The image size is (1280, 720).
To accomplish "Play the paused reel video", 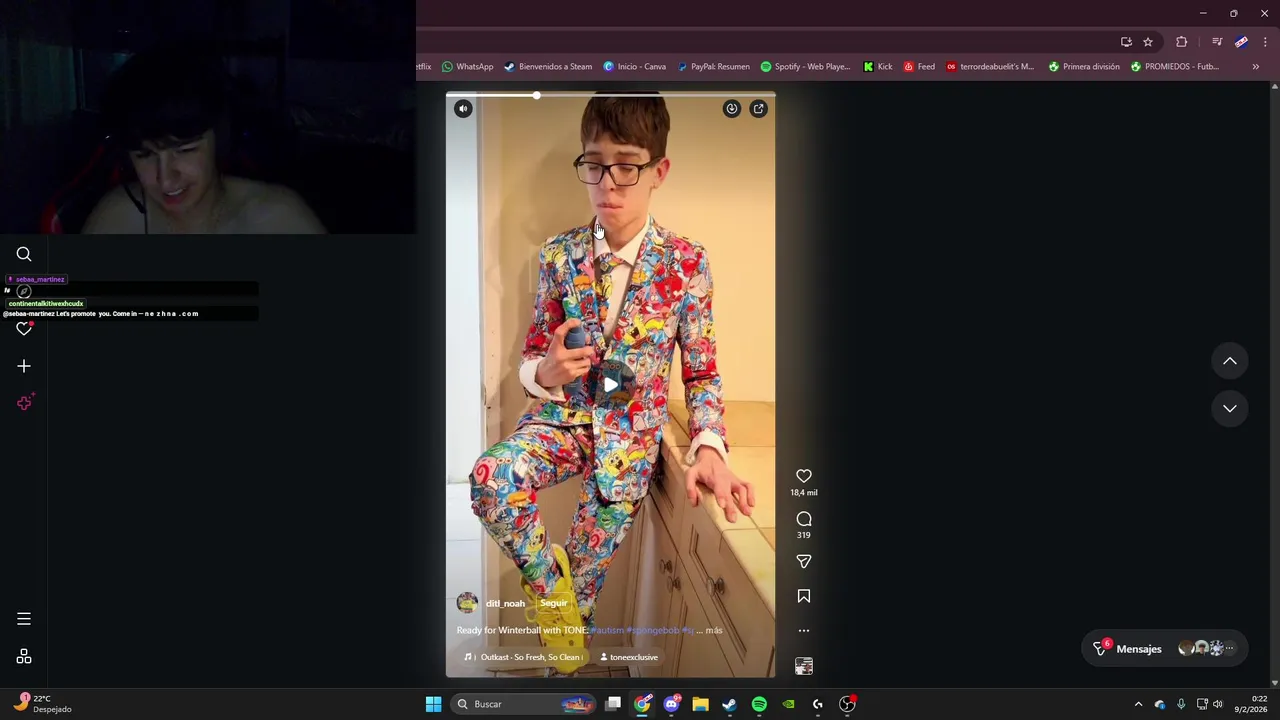I will (610, 384).
